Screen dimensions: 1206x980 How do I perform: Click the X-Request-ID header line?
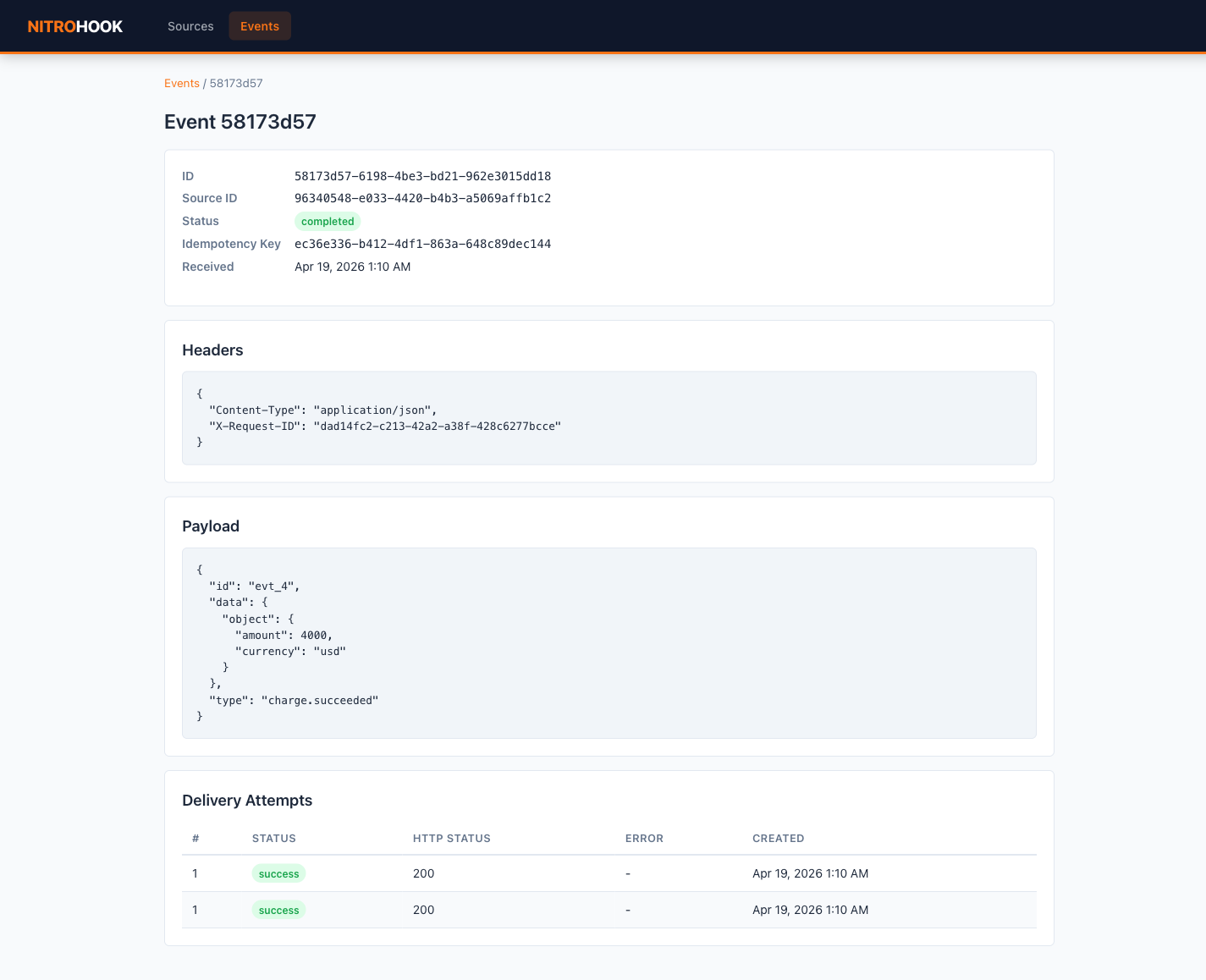pyautogui.click(x=385, y=427)
